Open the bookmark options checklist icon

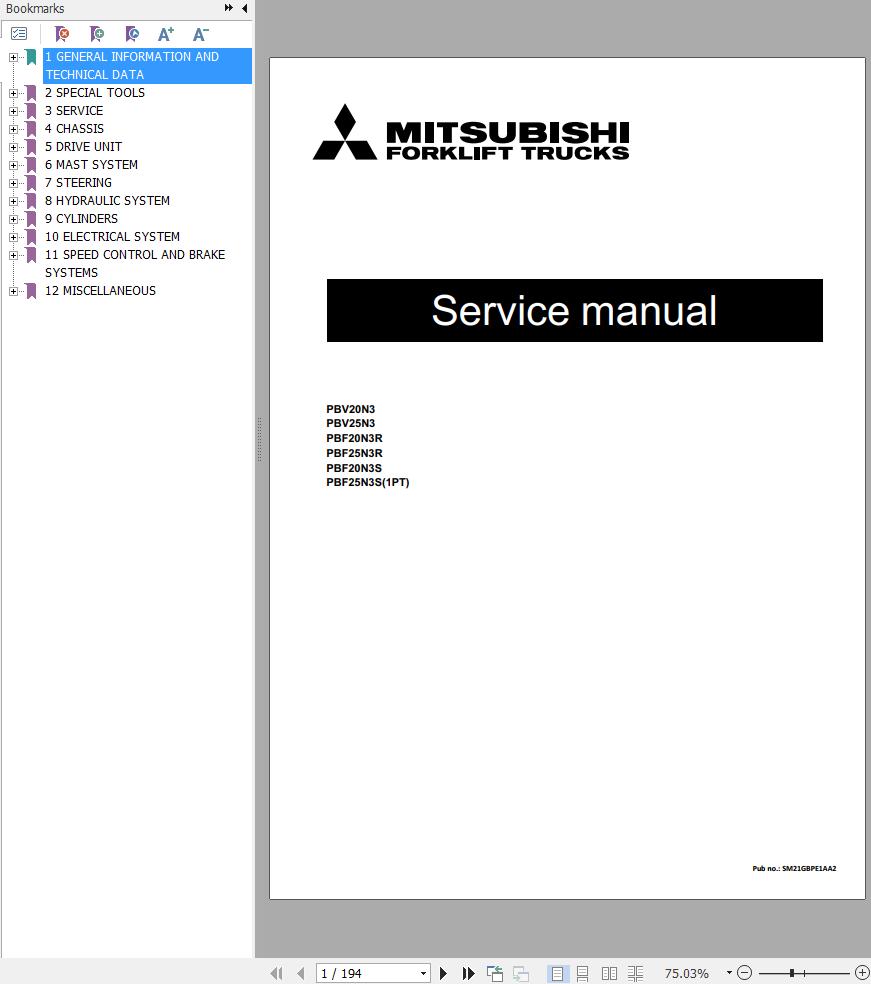(x=19, y=34)
